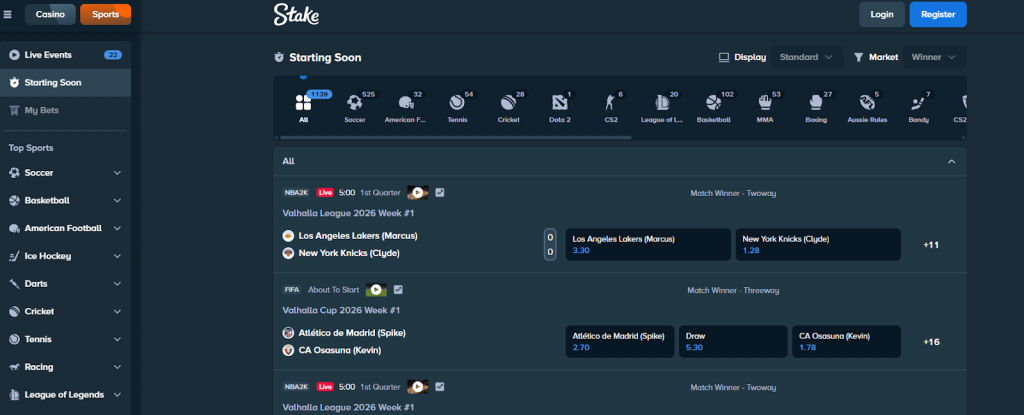Bet on New York Knicks at 1.28
This screenshot has height=415, width=1024.
point(818,244)
